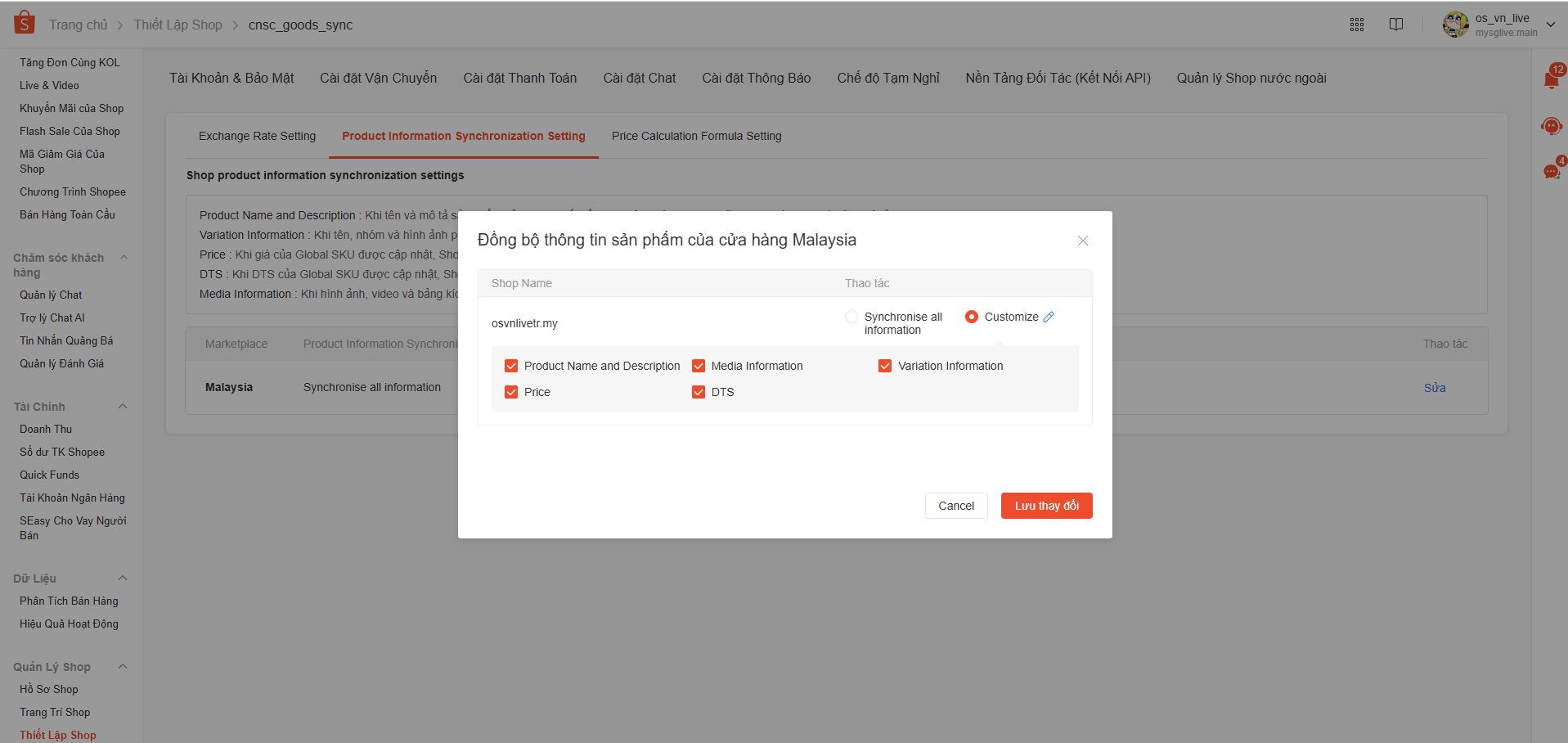Uncheck the Media Information checkbox
The width and height of the screenshot is (1568, 743).
point(699,366)
